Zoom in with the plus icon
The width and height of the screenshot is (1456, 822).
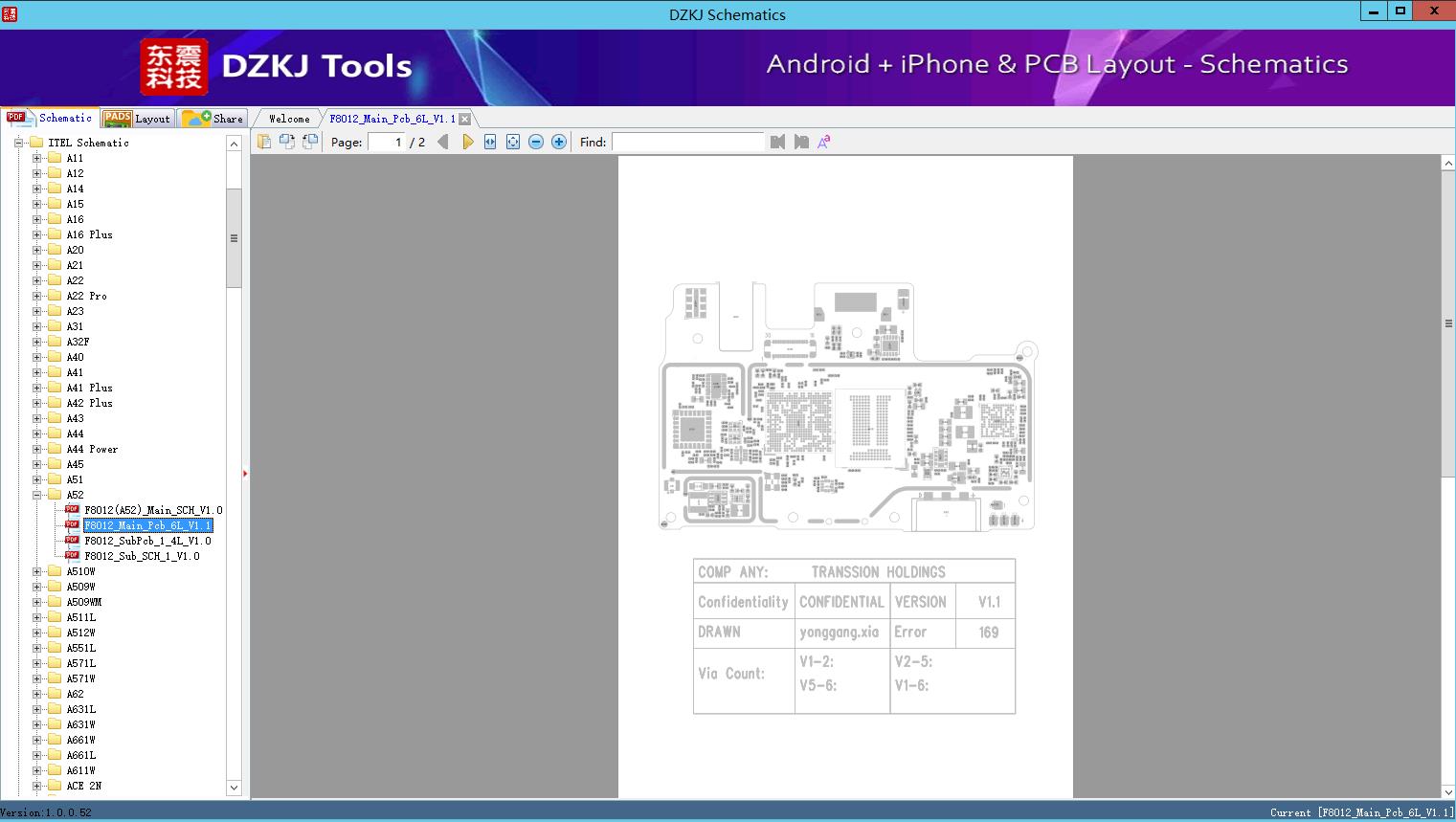[559, 142]
